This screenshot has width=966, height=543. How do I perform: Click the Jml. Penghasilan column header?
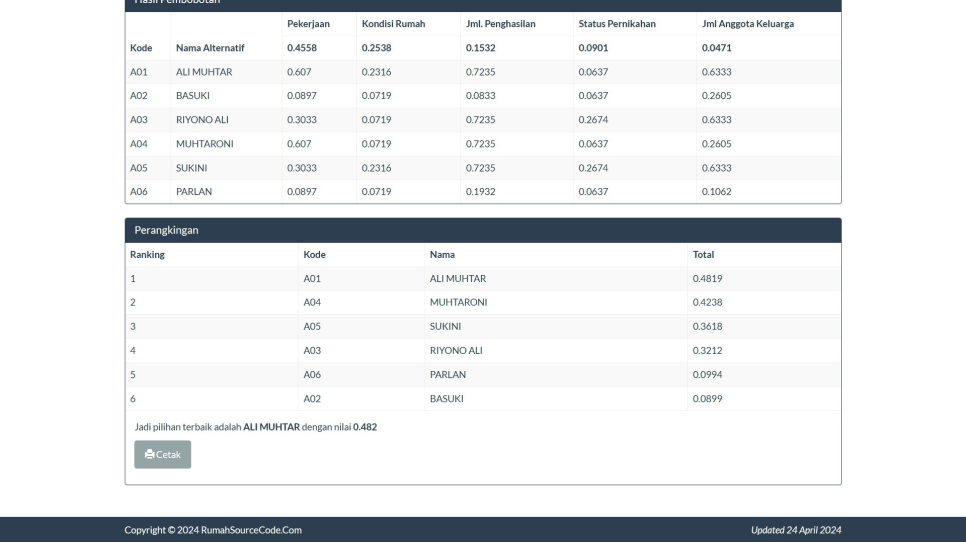click(x=501, y=24)
